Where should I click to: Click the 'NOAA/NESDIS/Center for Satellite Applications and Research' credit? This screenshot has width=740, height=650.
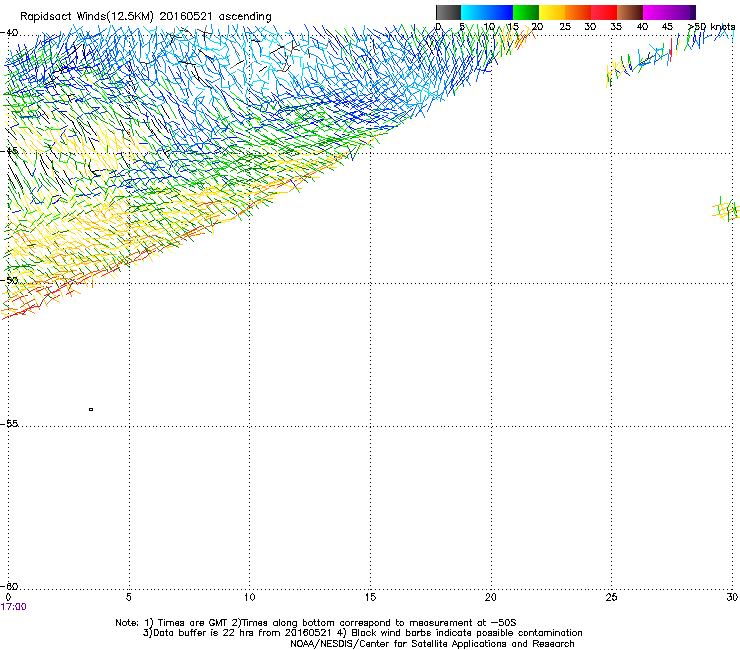(x=432, y=644)
